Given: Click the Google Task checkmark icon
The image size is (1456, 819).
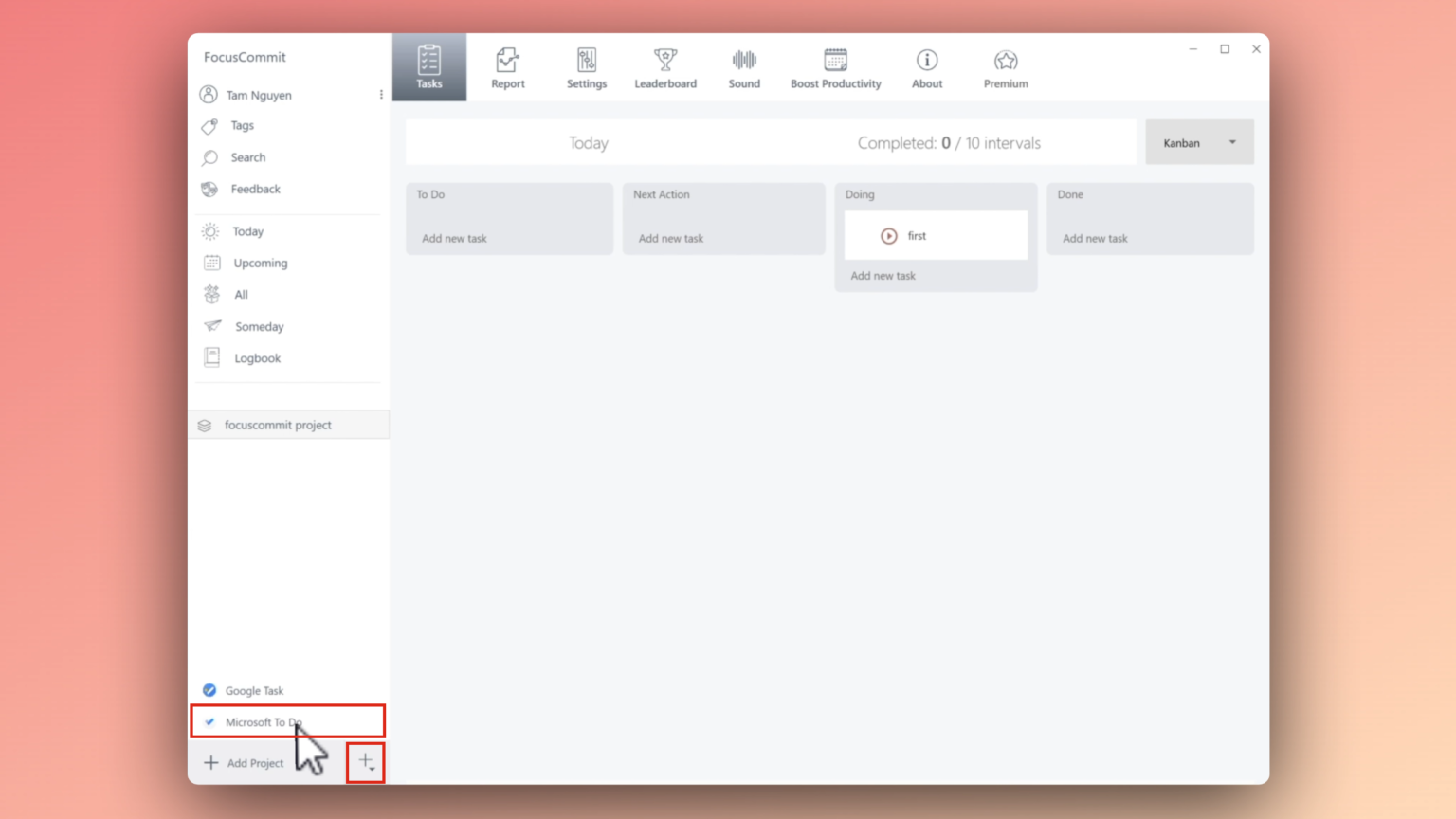Looking at the screenshot, I should tap(209, 690).
